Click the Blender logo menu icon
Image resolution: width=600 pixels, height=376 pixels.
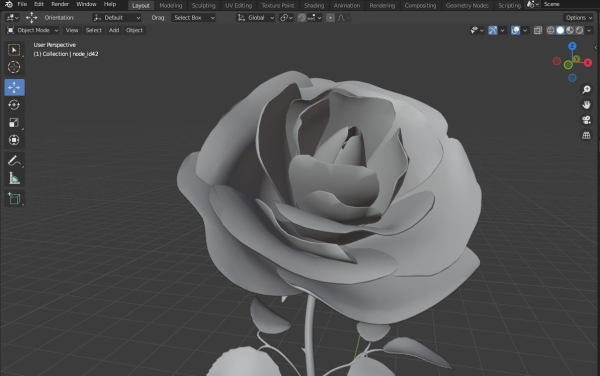pyautogui.click(x=9, y=5)
